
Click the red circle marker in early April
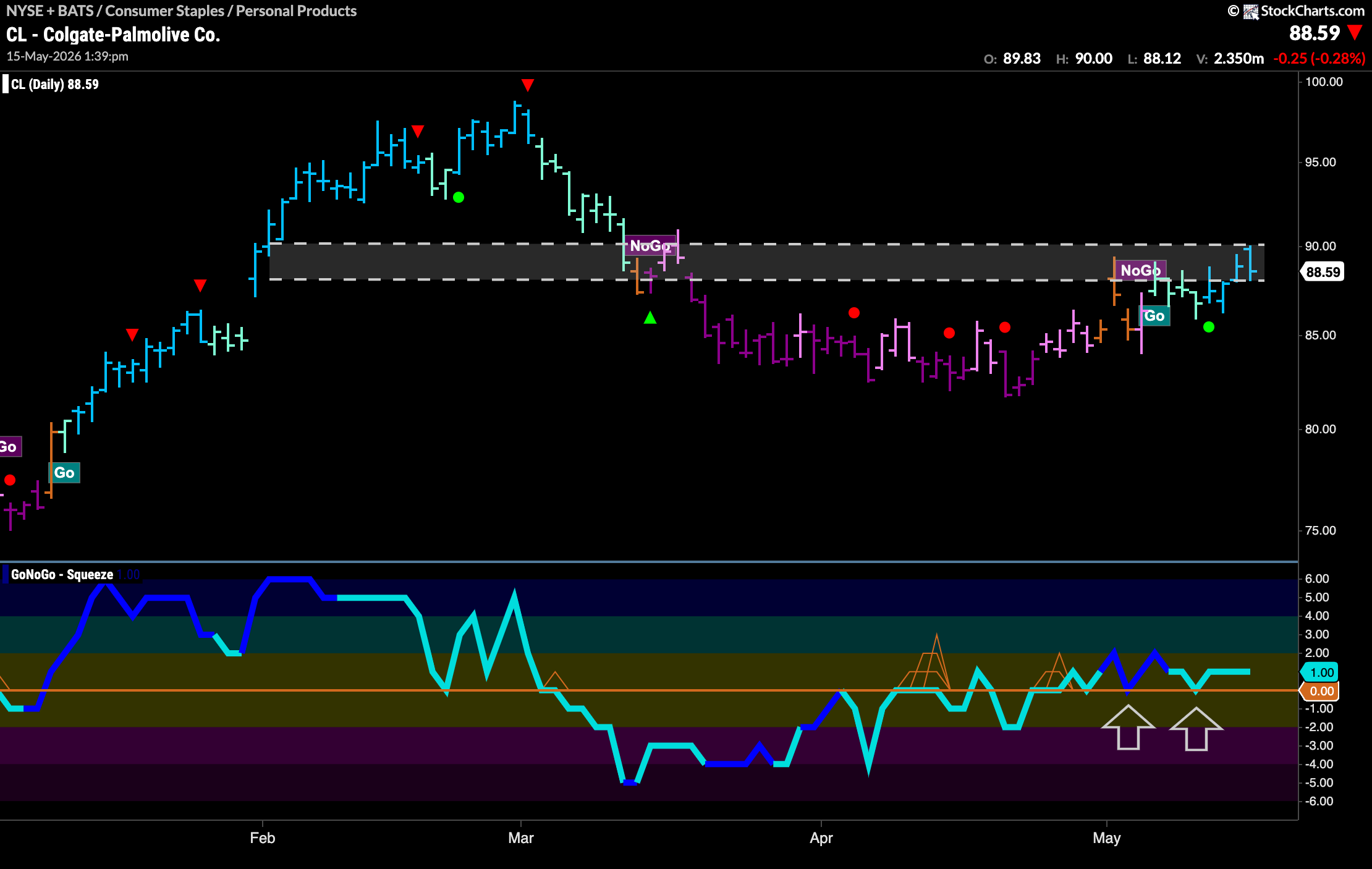[854, 313]
